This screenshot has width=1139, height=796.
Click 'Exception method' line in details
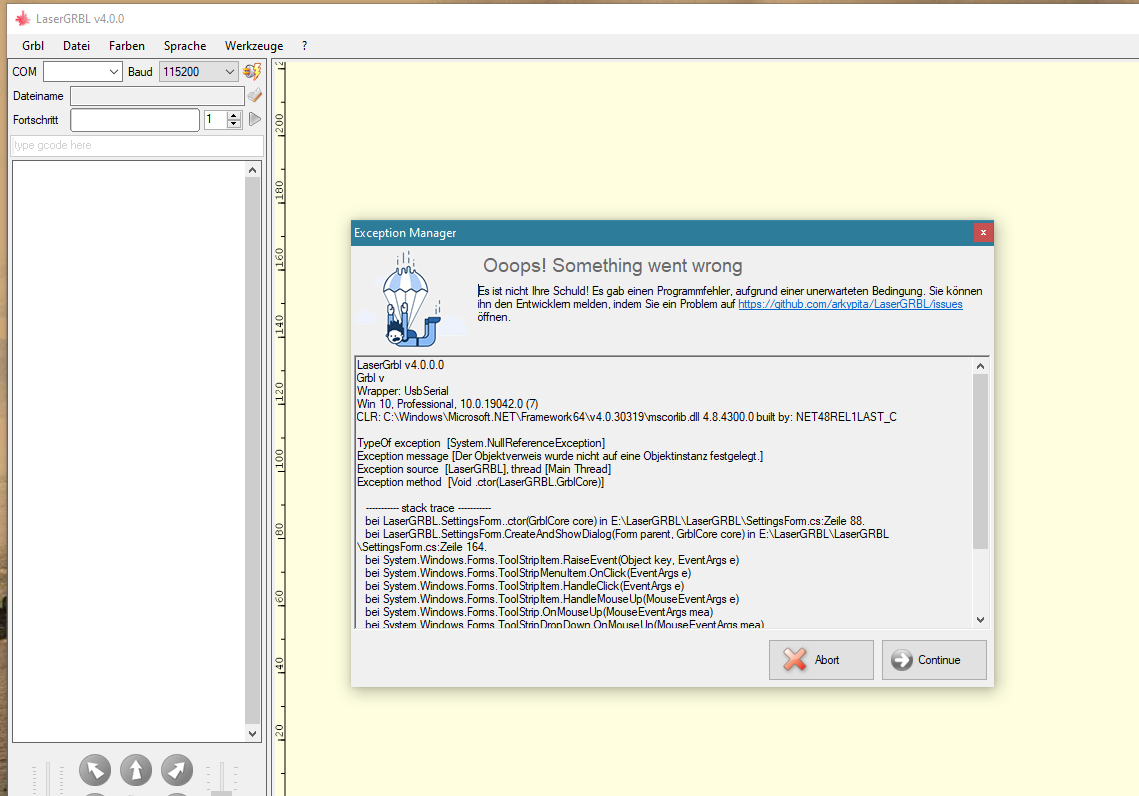point(480,482)
